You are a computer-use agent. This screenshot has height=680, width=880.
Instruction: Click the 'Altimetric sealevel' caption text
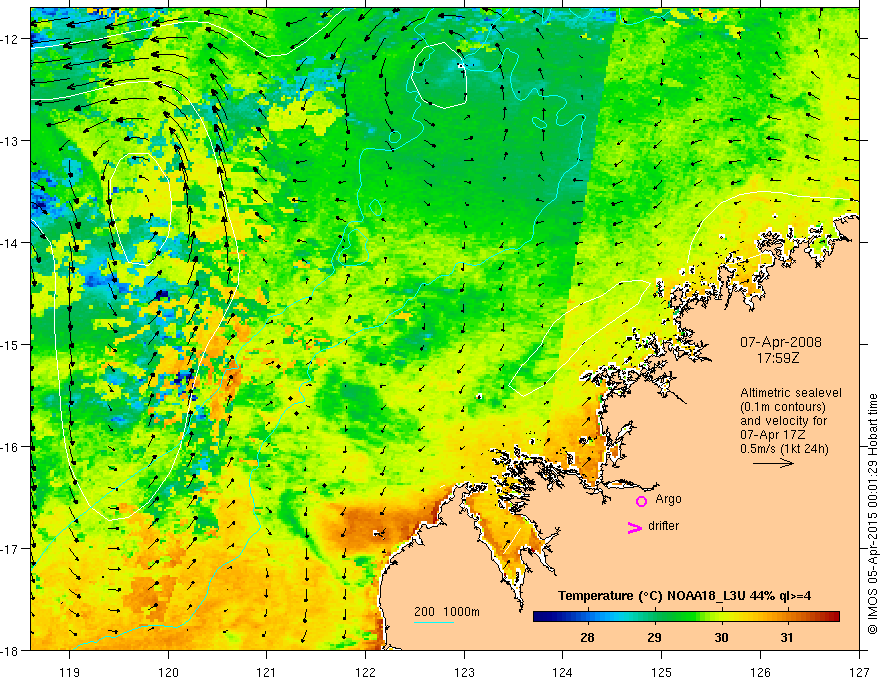(791, 393)
